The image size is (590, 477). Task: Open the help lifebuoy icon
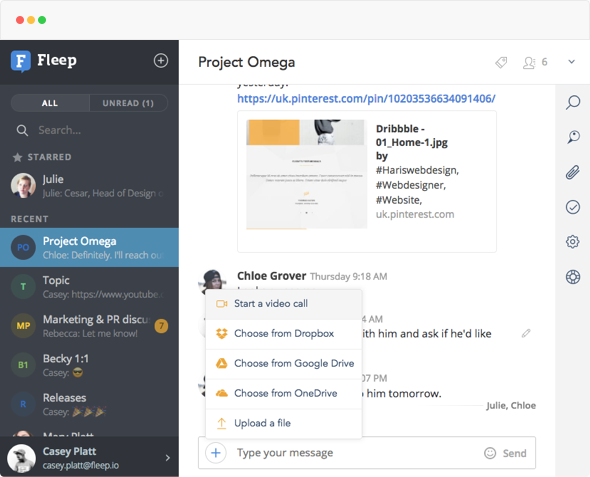point(573,277)
